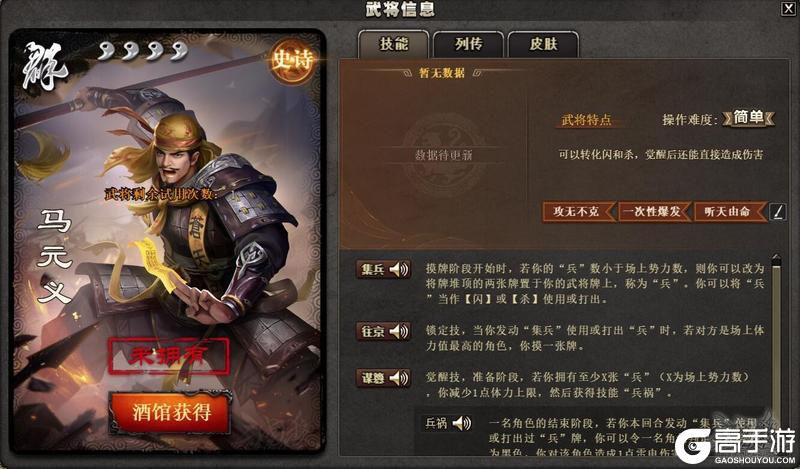Play the 往京 skill voice speaker icon

[399, 331]
